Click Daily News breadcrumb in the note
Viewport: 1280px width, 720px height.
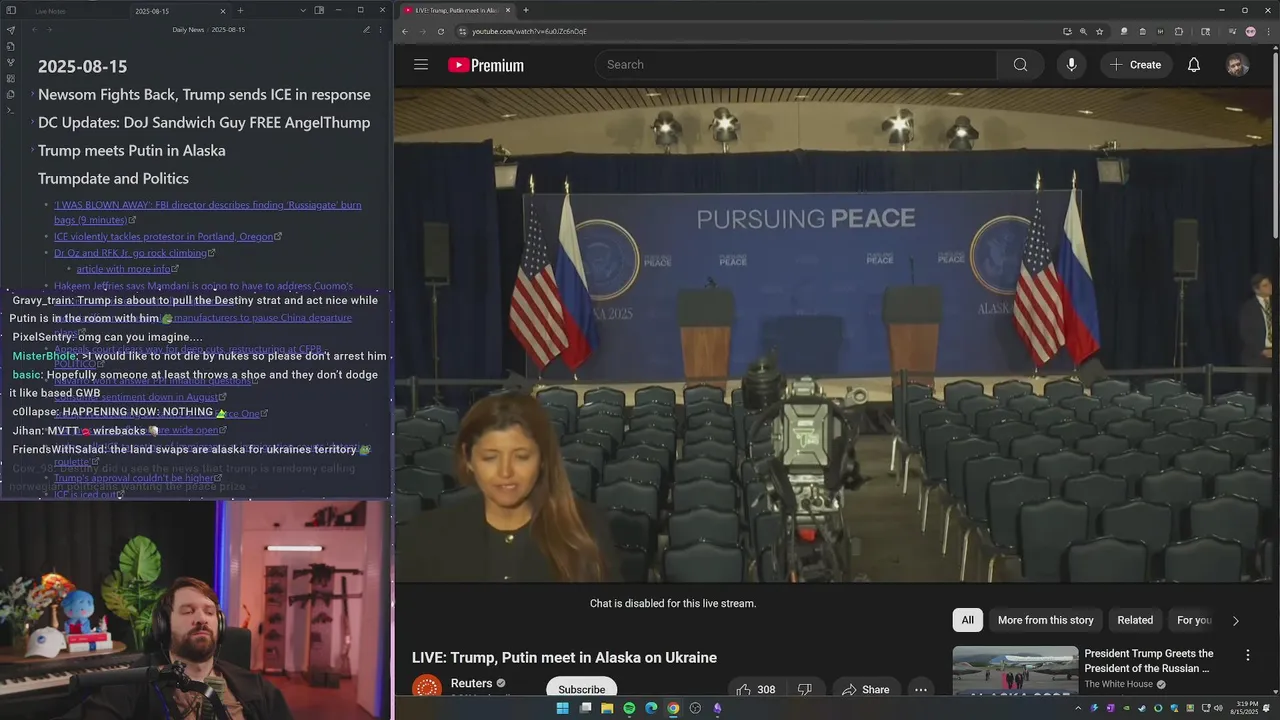pos(188,30)
